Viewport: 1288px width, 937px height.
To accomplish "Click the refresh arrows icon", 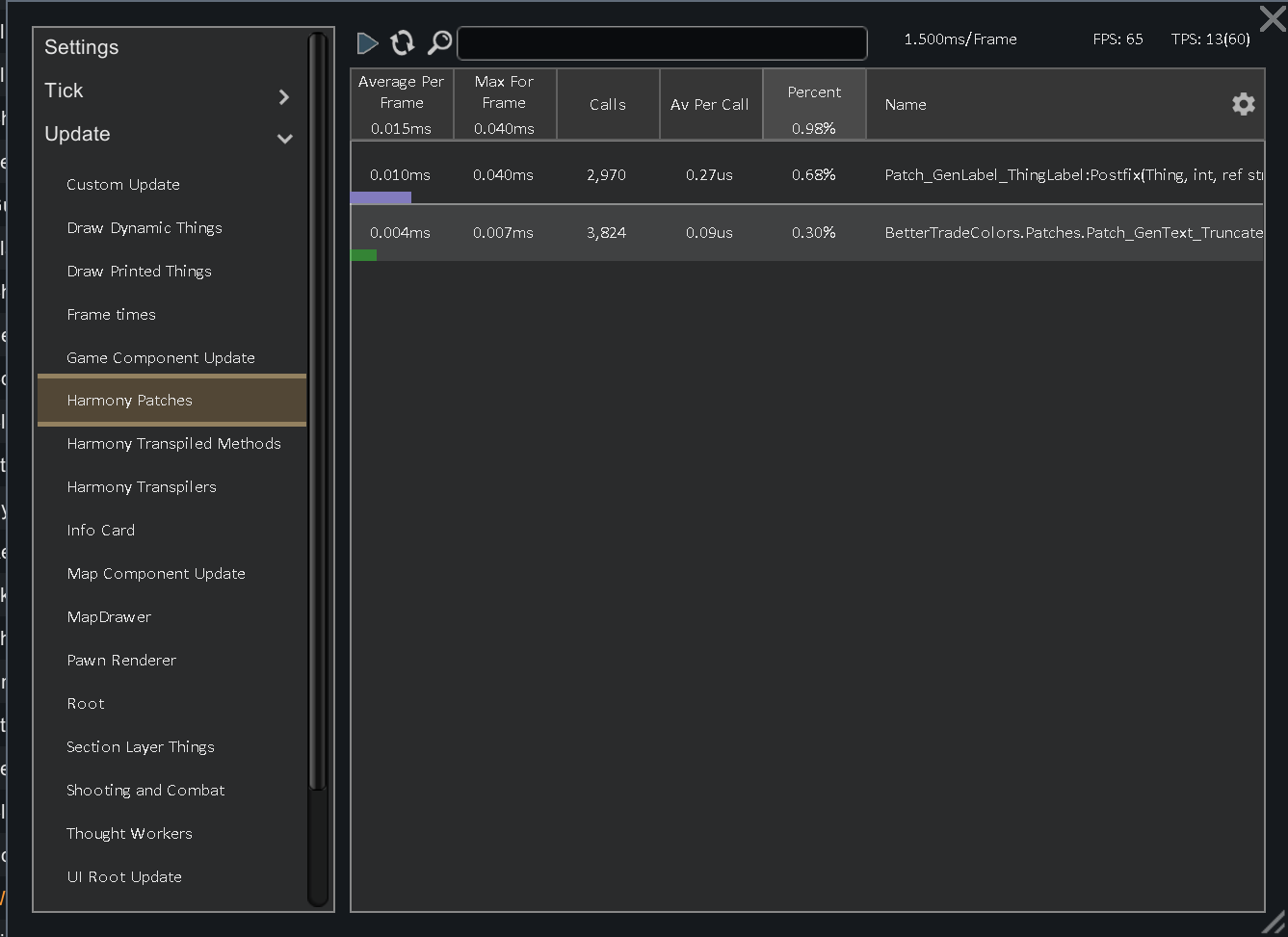I will click(403, 42).
